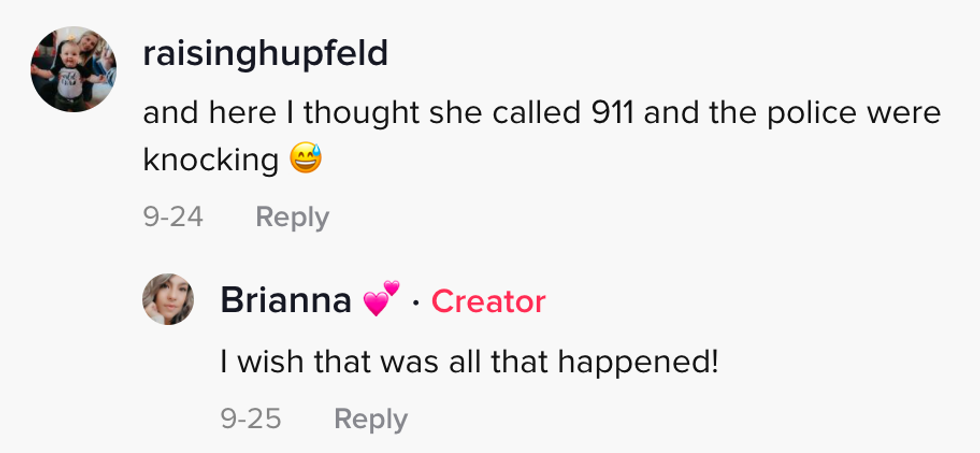Click the word "knocking" in the comment
The width and height of the screenshot is (980, 453).
[210, 160]
